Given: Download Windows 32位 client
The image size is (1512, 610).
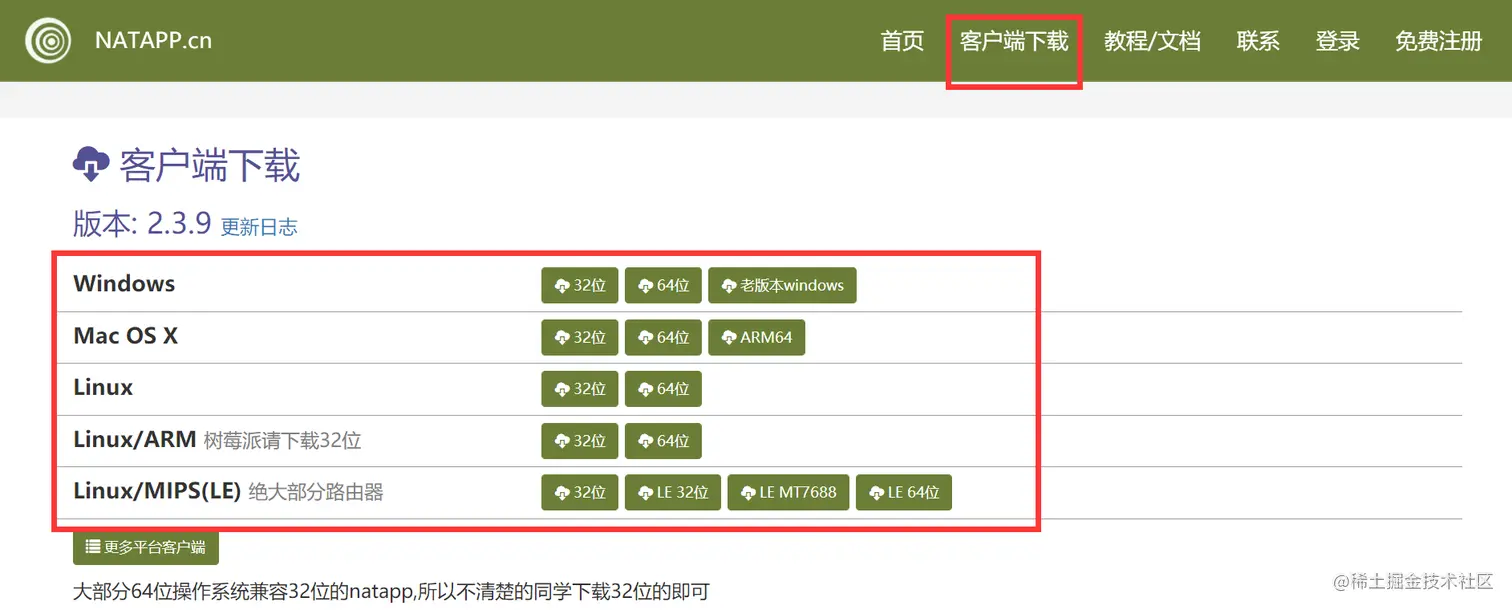Looking at the screenshot, I should point(580,285).
